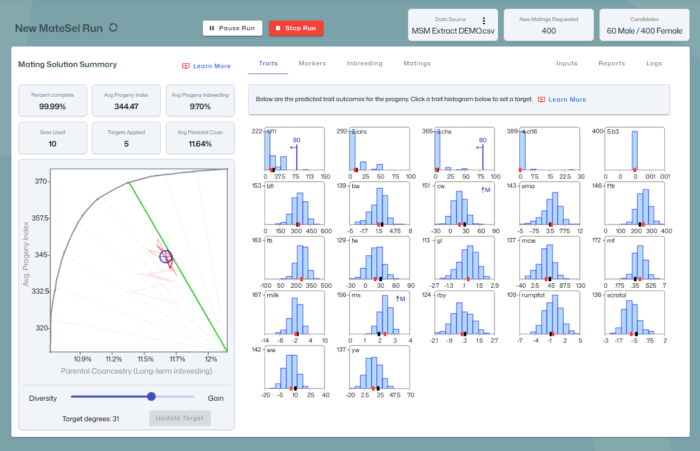Select the scrotal trait histogram
Screen dimensions: 700x451
click(634, 320)
